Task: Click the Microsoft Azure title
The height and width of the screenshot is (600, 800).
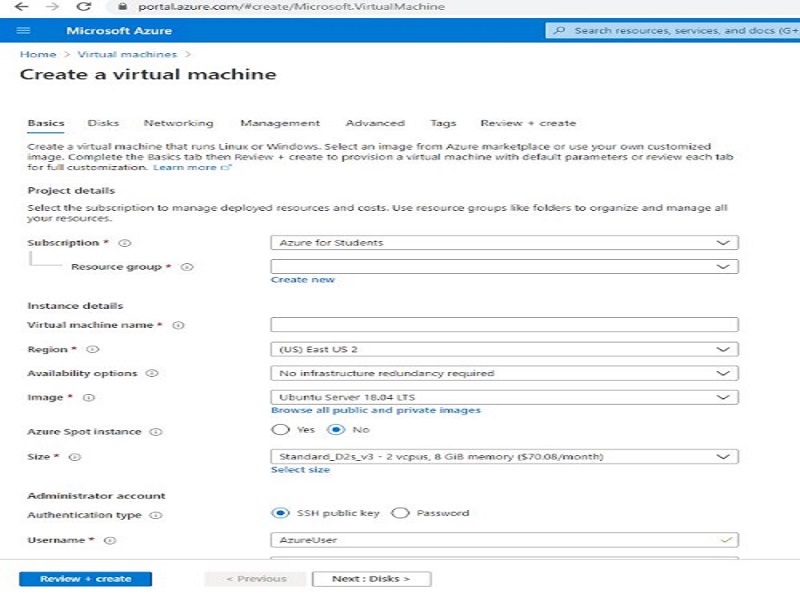Action: pyautogui.click(x=119, y=31)
